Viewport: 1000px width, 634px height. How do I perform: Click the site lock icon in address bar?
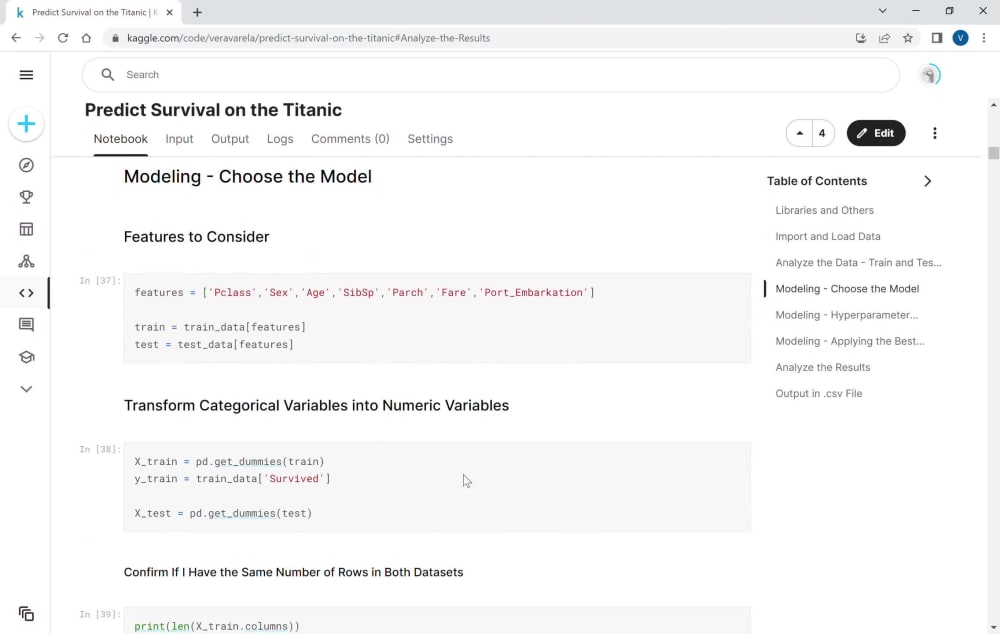tap(115, 38)
